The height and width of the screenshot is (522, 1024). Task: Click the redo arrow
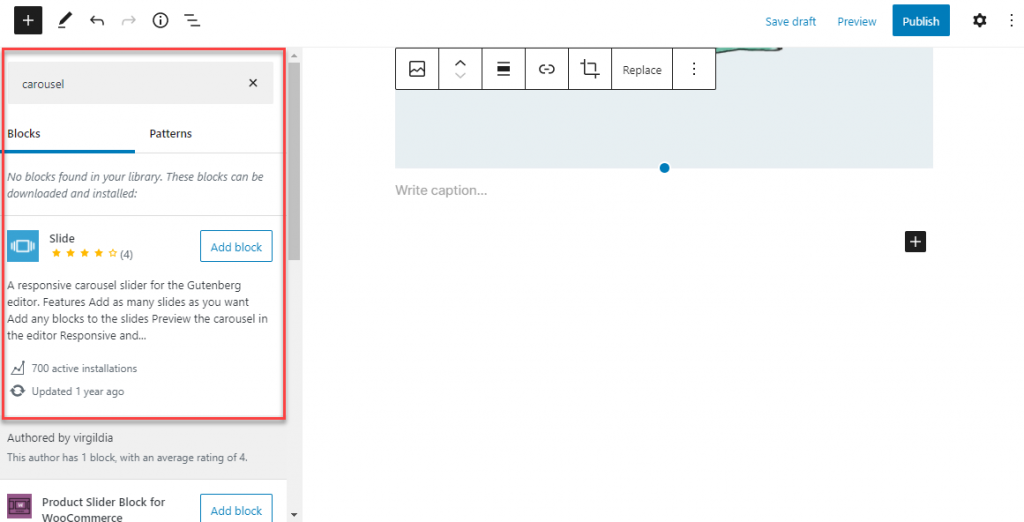tap(129, 21)
